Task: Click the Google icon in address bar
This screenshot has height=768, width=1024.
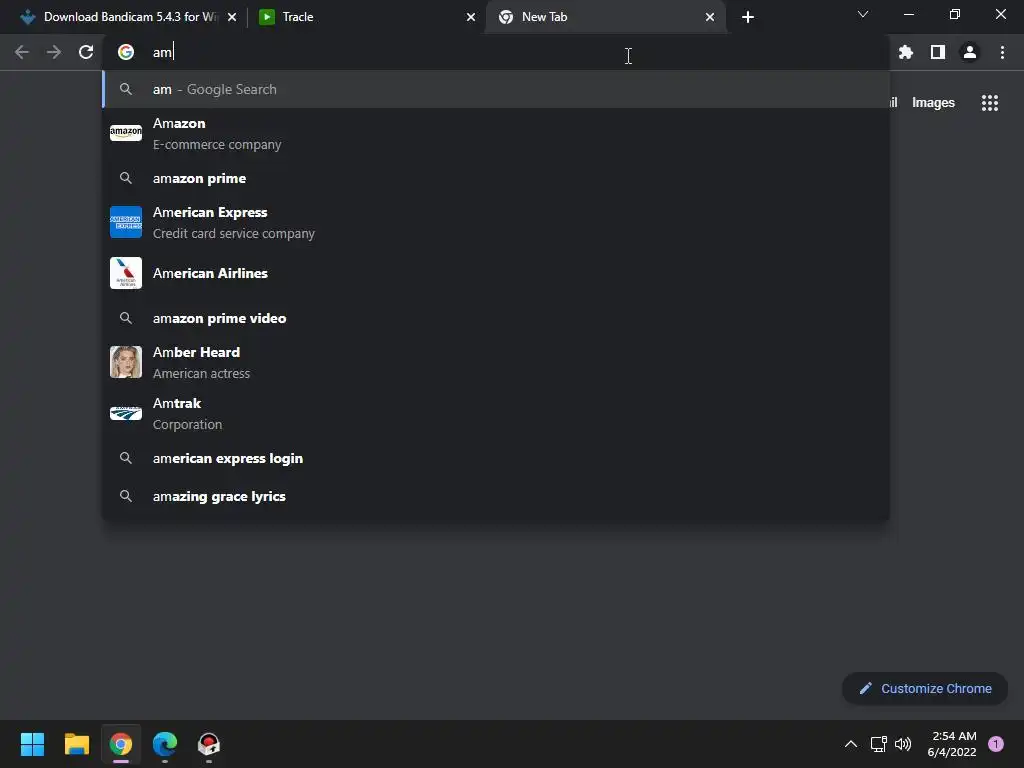Action: coord(126,52)
